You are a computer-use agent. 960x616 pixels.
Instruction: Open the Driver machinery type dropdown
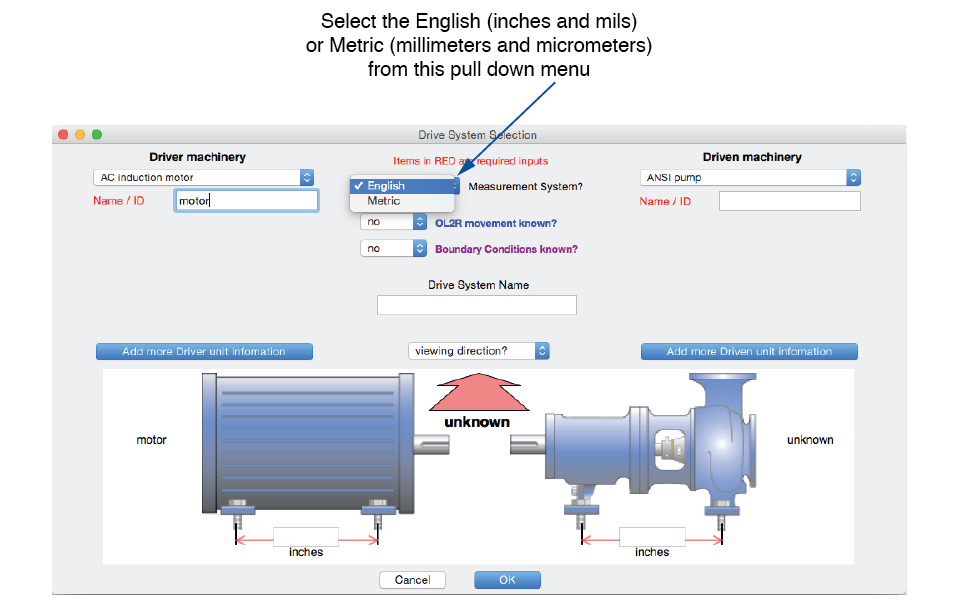203,178
